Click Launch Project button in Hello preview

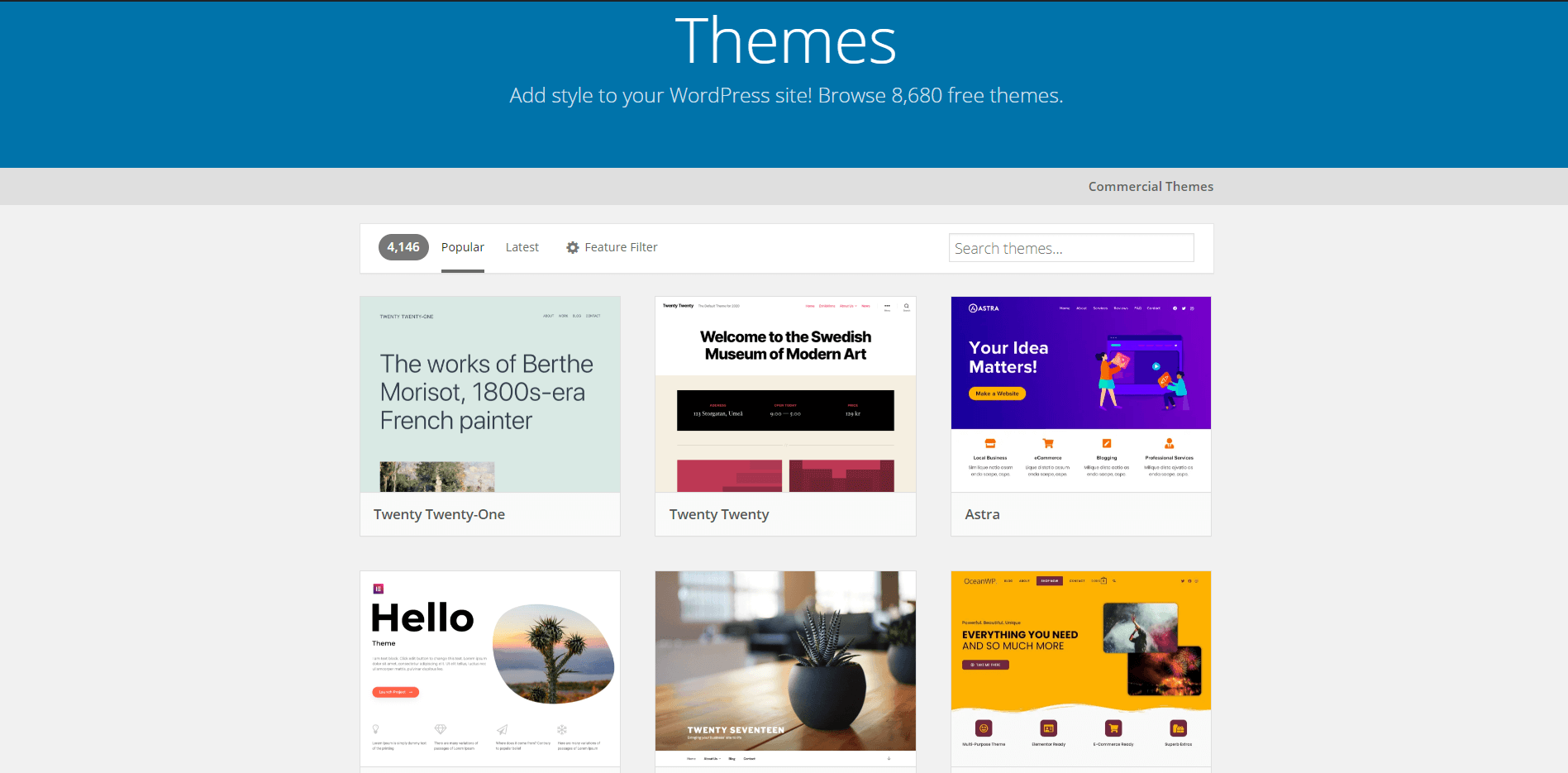[x=395, y=692]
